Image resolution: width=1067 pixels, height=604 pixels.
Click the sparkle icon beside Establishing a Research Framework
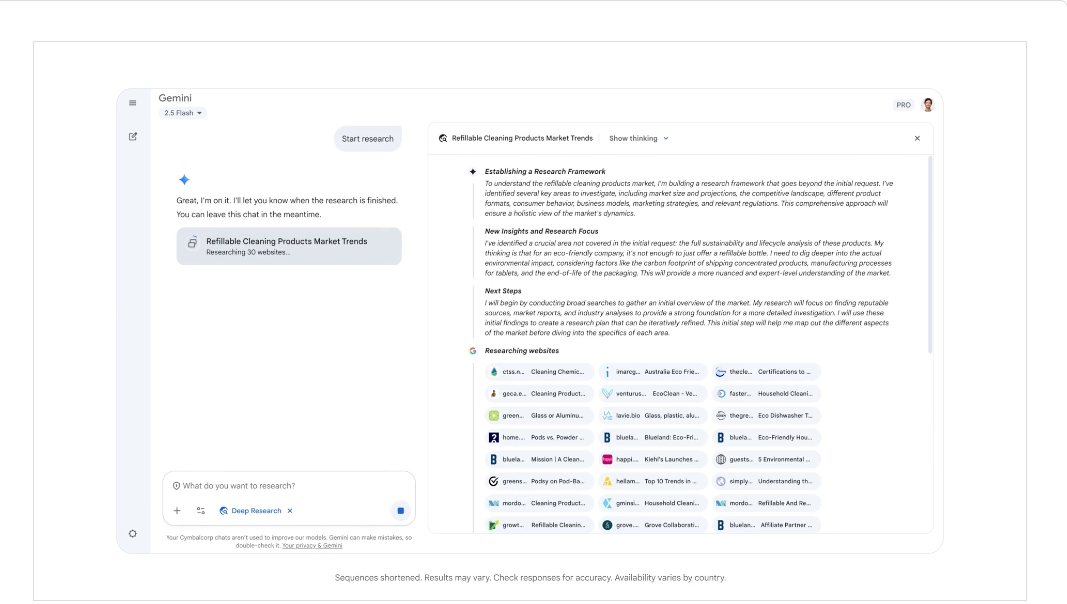click(x=473, y=172)
